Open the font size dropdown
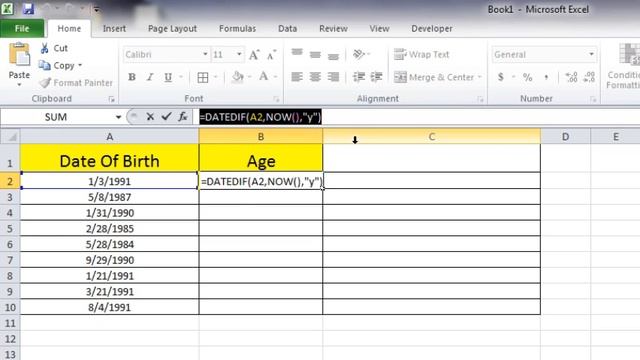 (239, 54)
